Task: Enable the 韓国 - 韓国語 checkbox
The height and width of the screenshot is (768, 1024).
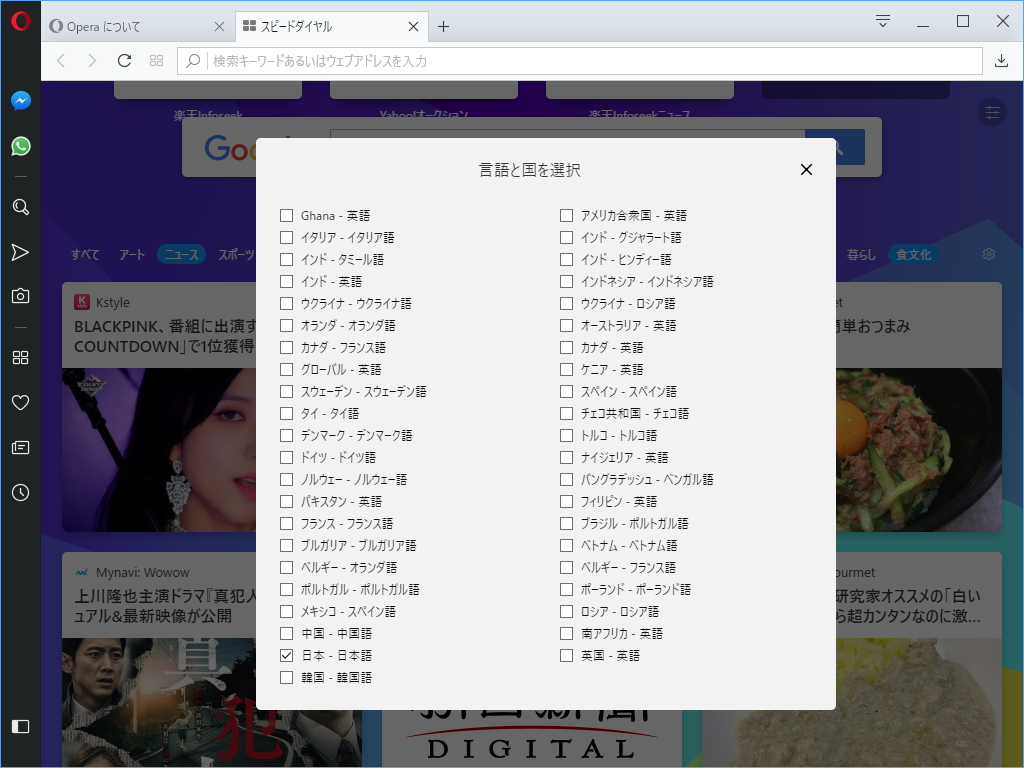Action: click(x=286, y=677)
